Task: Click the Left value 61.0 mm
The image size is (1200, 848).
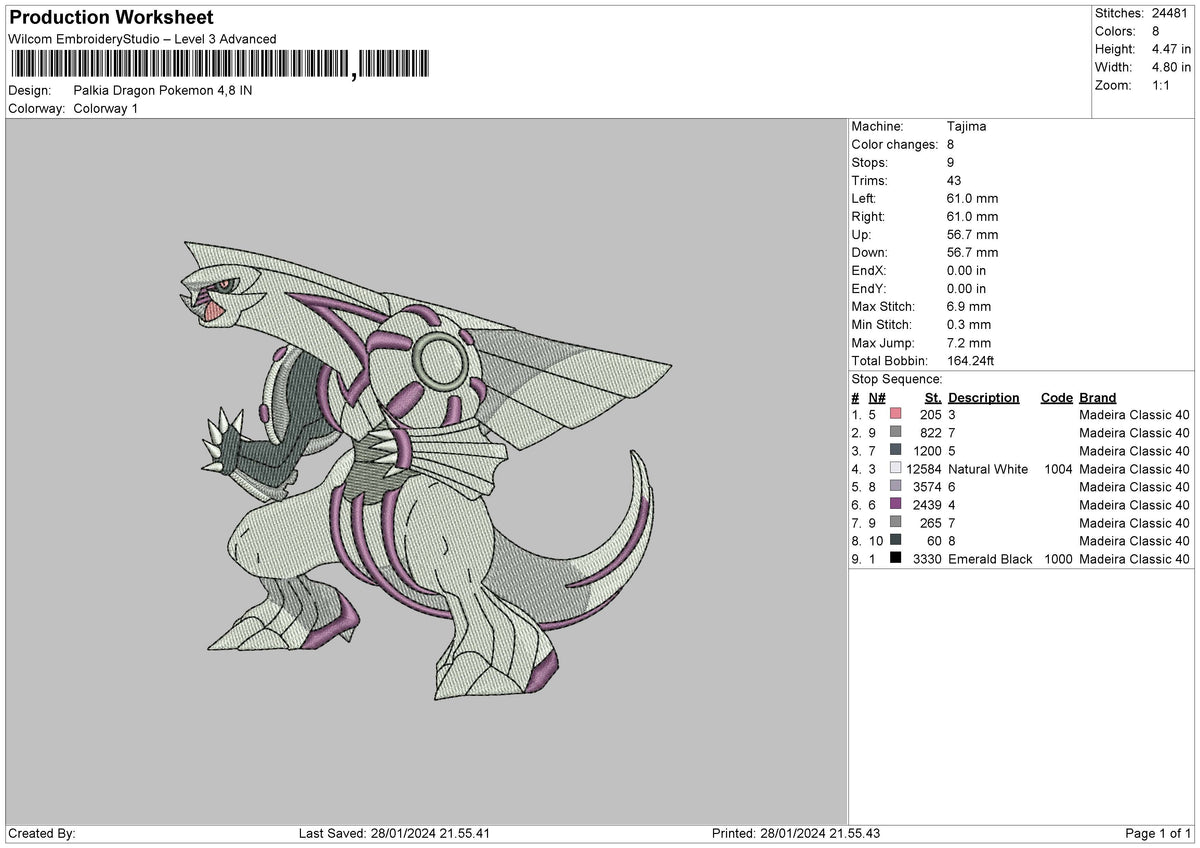Action: (x=972, y=199)
